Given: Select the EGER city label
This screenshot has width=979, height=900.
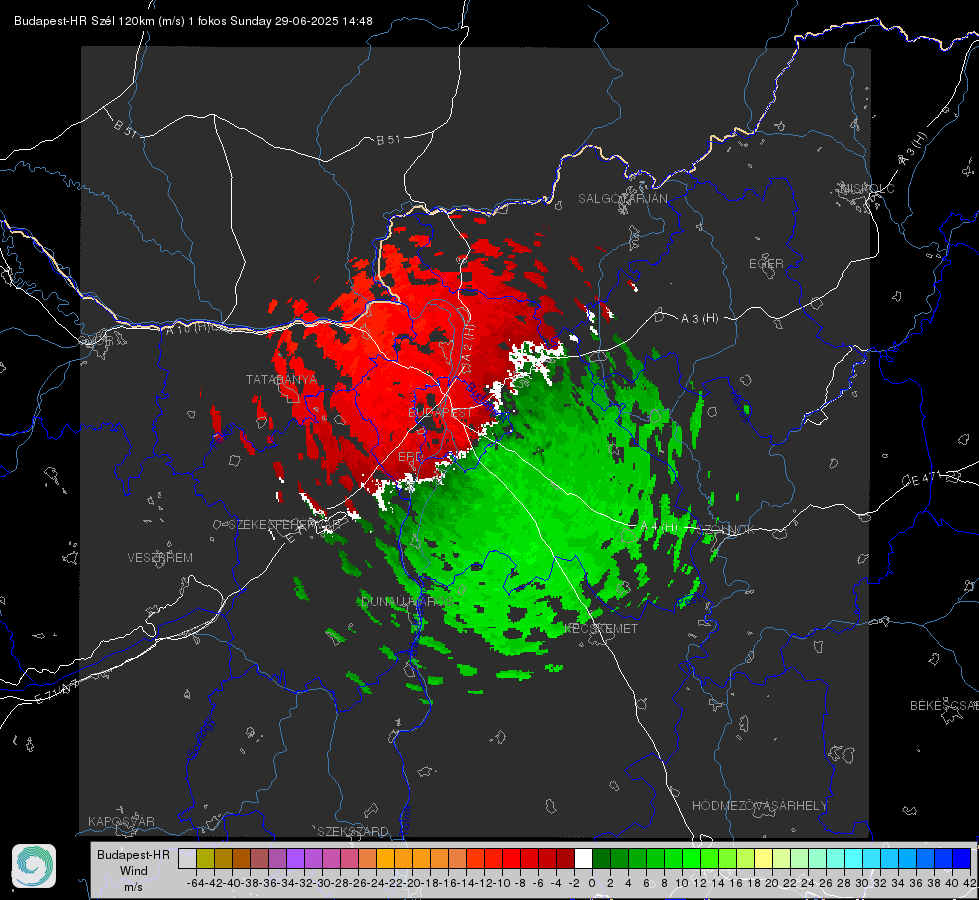Looking at the screenshot, I should click(766, 264).
